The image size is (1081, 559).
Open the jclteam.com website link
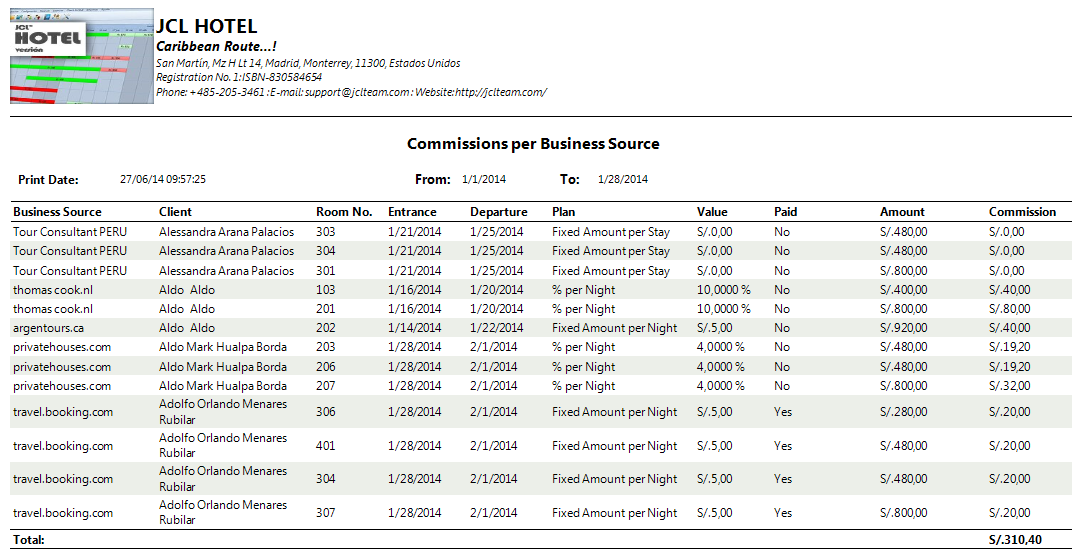click(x=500, y=92)
